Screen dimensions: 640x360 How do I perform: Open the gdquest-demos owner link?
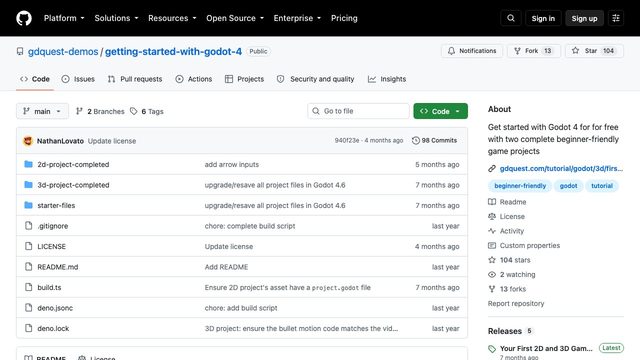(x=63, y=51)
